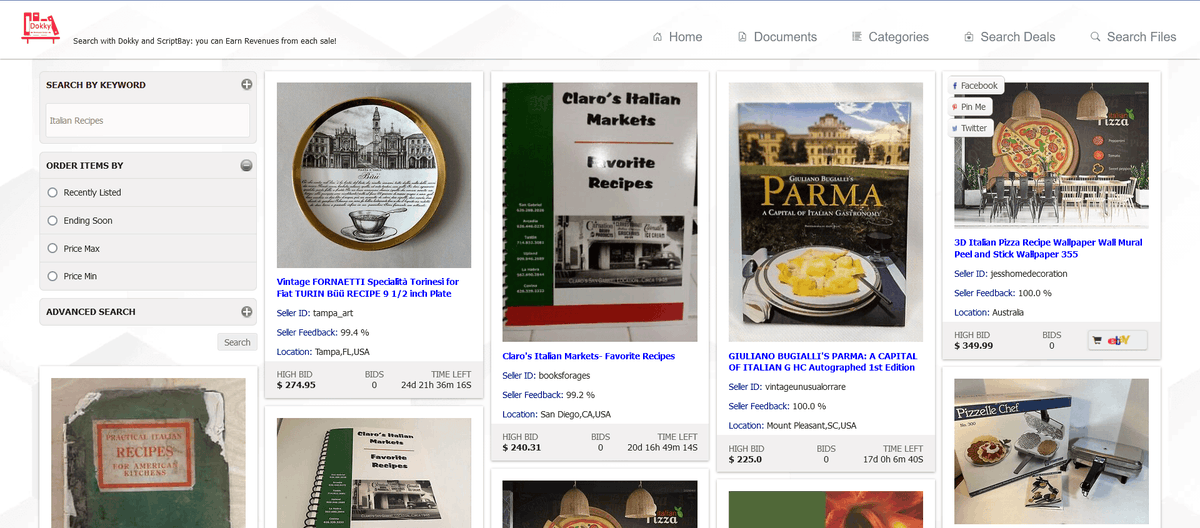The height and width of the screenshot is (528, 1200).
Task: Click the document icon beside Documents
Action: (742, 37)
